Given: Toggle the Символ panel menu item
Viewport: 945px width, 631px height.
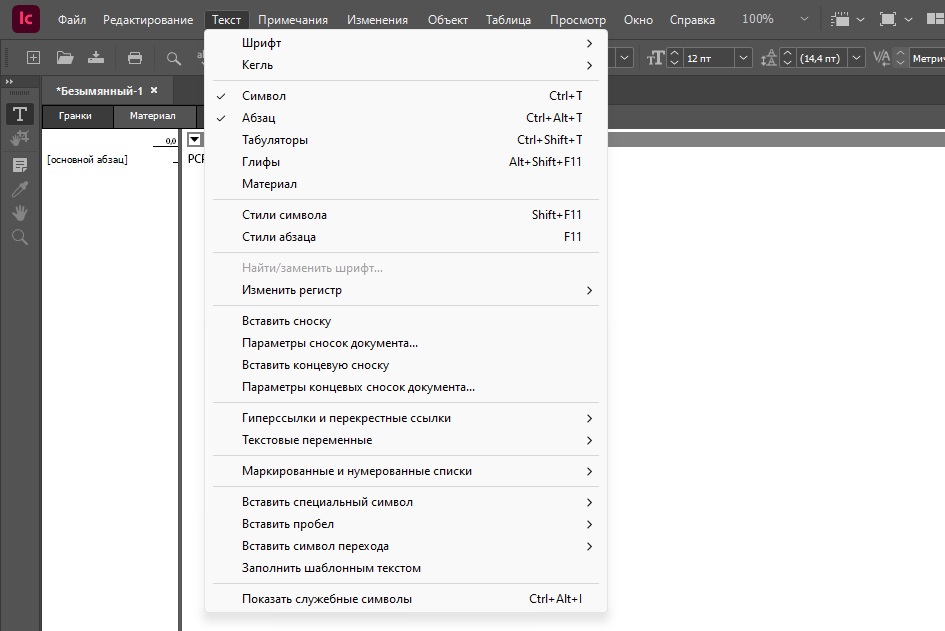Looking at the screenshot, I should (x=264, y=96).
